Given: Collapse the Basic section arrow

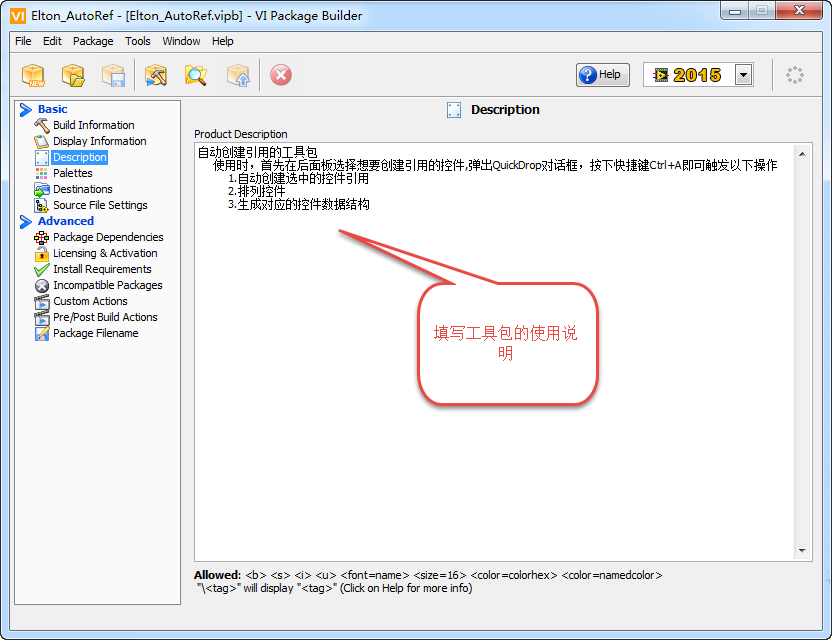Looking at the screenshot, I should coord(25,109).
